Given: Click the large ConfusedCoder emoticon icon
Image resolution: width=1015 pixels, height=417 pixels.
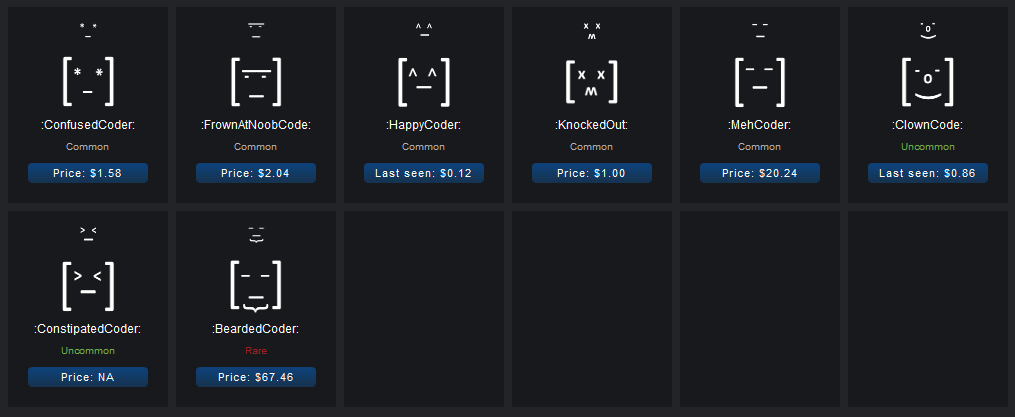Looking at the screenshot, I should click(x=88, y=81).
